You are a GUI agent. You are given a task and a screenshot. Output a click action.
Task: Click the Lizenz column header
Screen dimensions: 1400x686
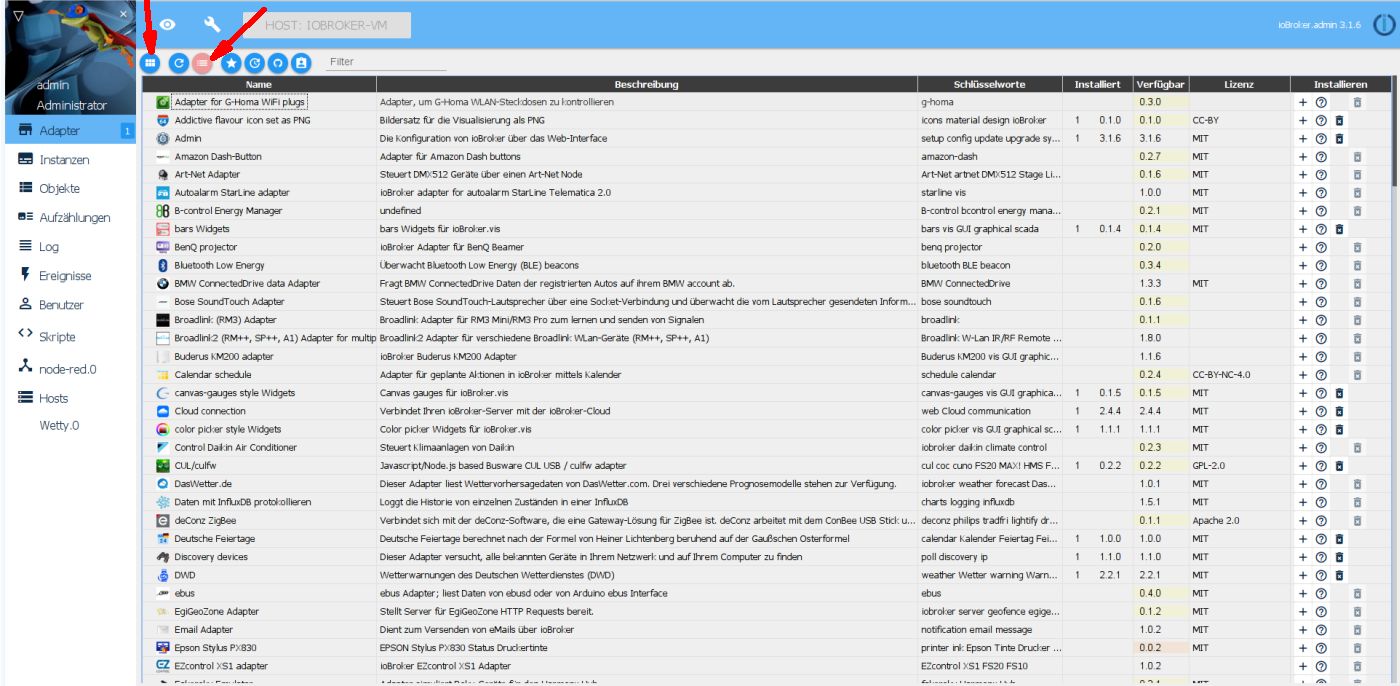click(x=1238, y=85)
